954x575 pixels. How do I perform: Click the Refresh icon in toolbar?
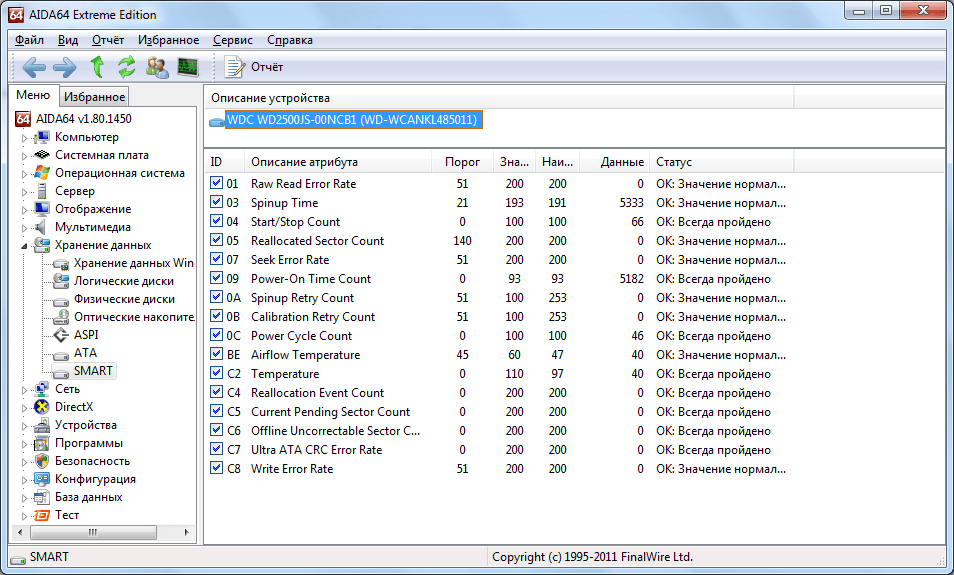point(127,67)
